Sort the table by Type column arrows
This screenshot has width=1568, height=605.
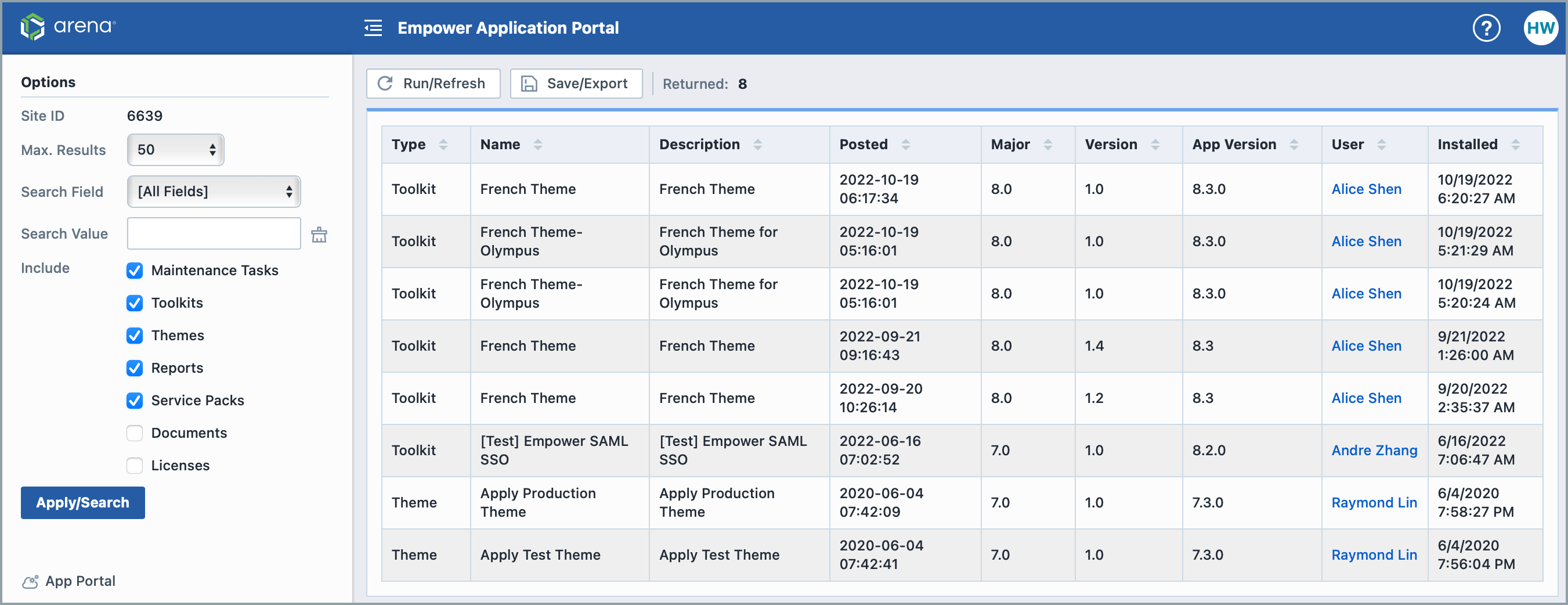click(443, 145)
